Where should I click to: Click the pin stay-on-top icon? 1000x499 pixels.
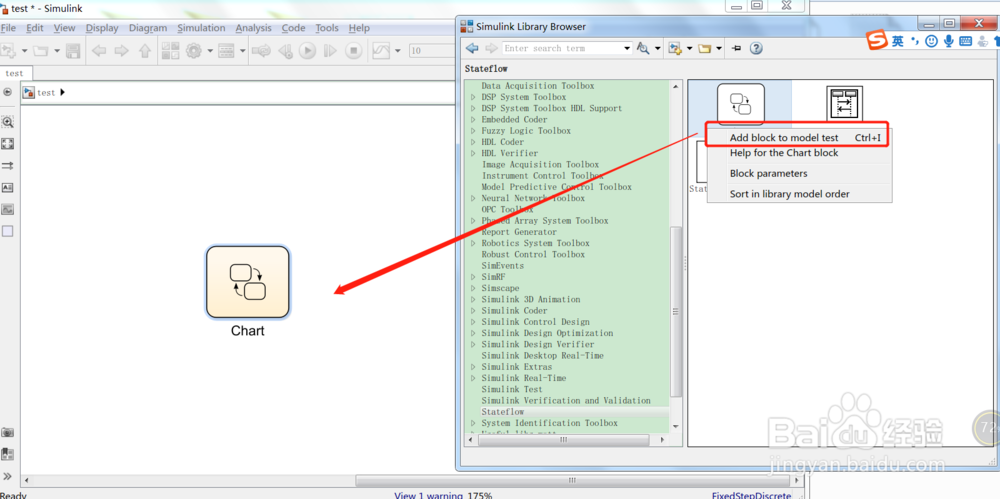click(x=737, y=48)
